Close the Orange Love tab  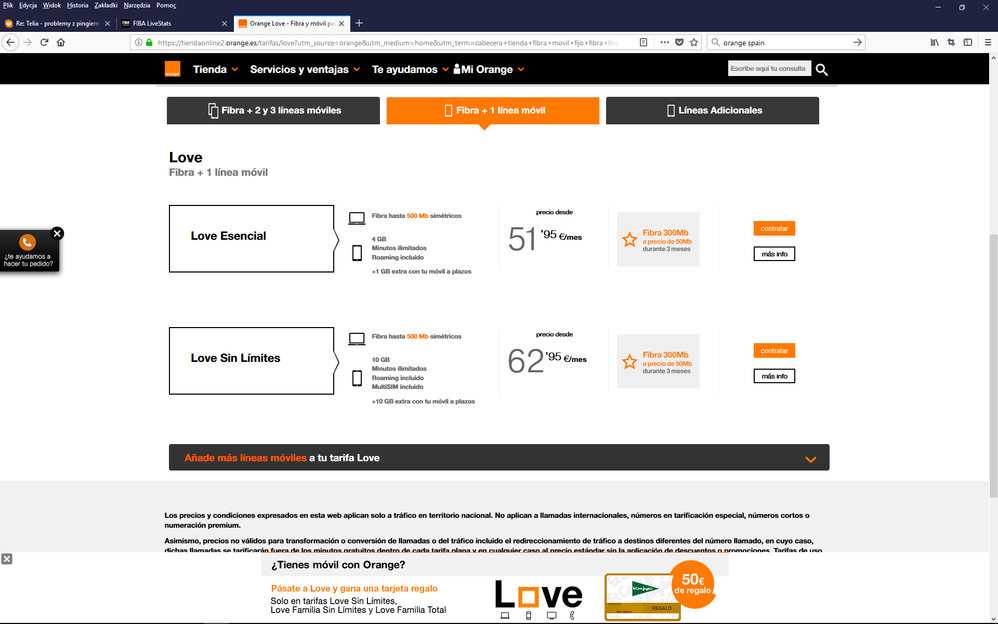tap(342, 24)
